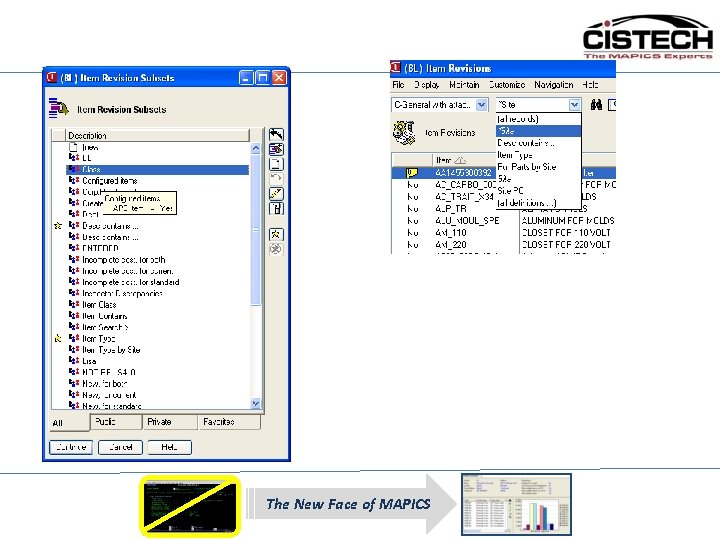Image resolution: width=720 pixels, height=540 pixels.
Task: Click the yellow note flag on row 4A1455300392
Action: pyautogui.click(x=412, y=173)
